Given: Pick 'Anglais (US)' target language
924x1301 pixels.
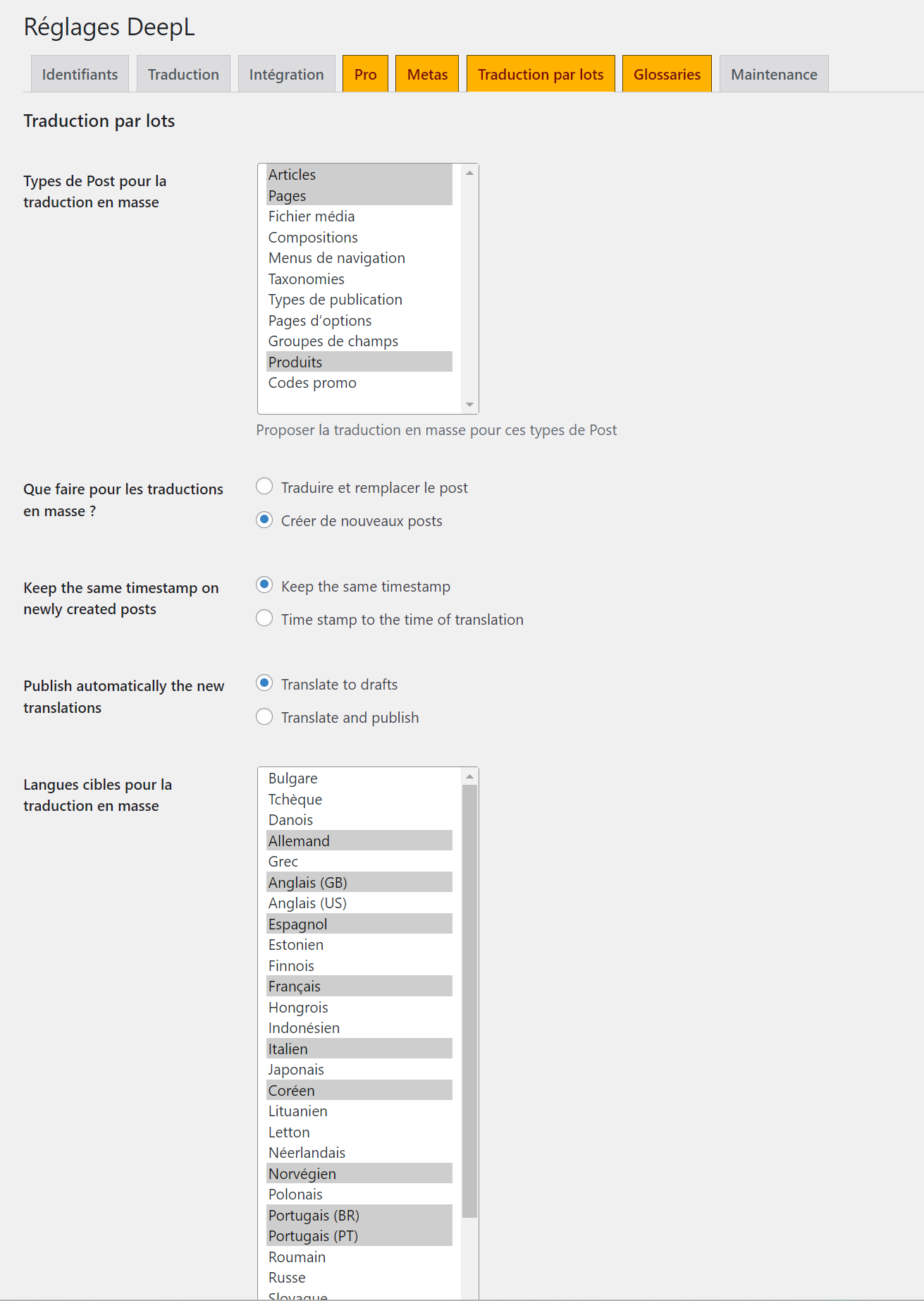Looking at the screenshot, I should 307,903.
